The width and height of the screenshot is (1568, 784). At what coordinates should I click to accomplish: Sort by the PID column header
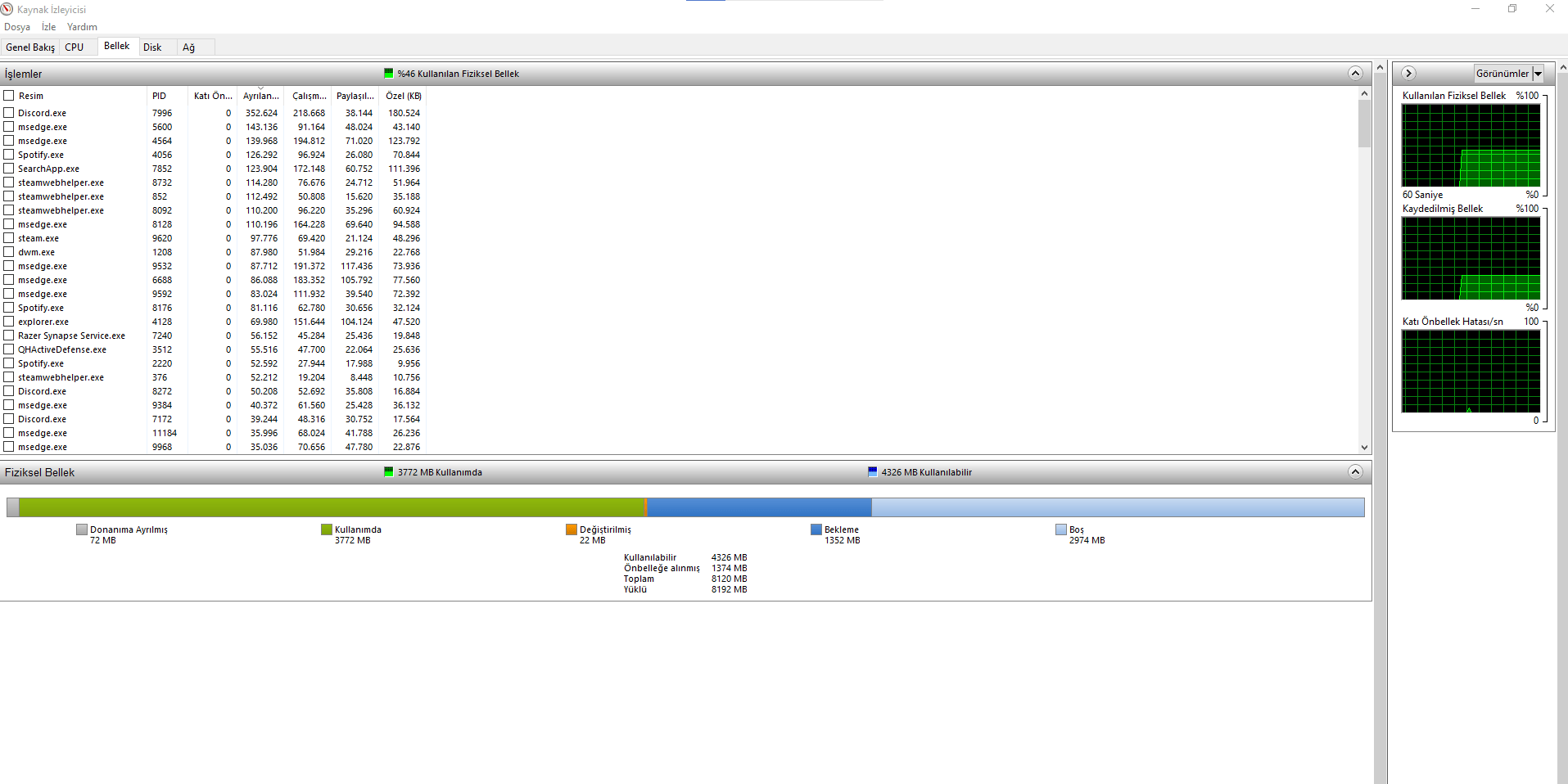168,96
